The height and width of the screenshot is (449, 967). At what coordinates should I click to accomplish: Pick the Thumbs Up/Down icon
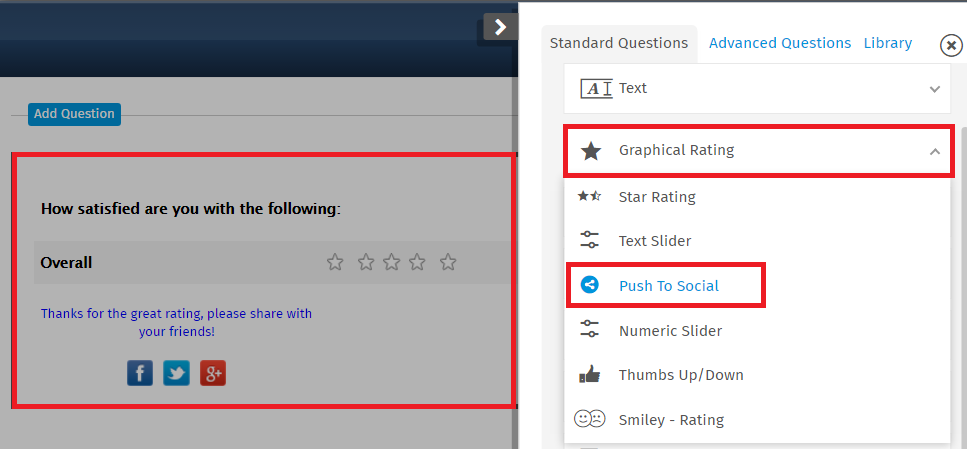590,374
